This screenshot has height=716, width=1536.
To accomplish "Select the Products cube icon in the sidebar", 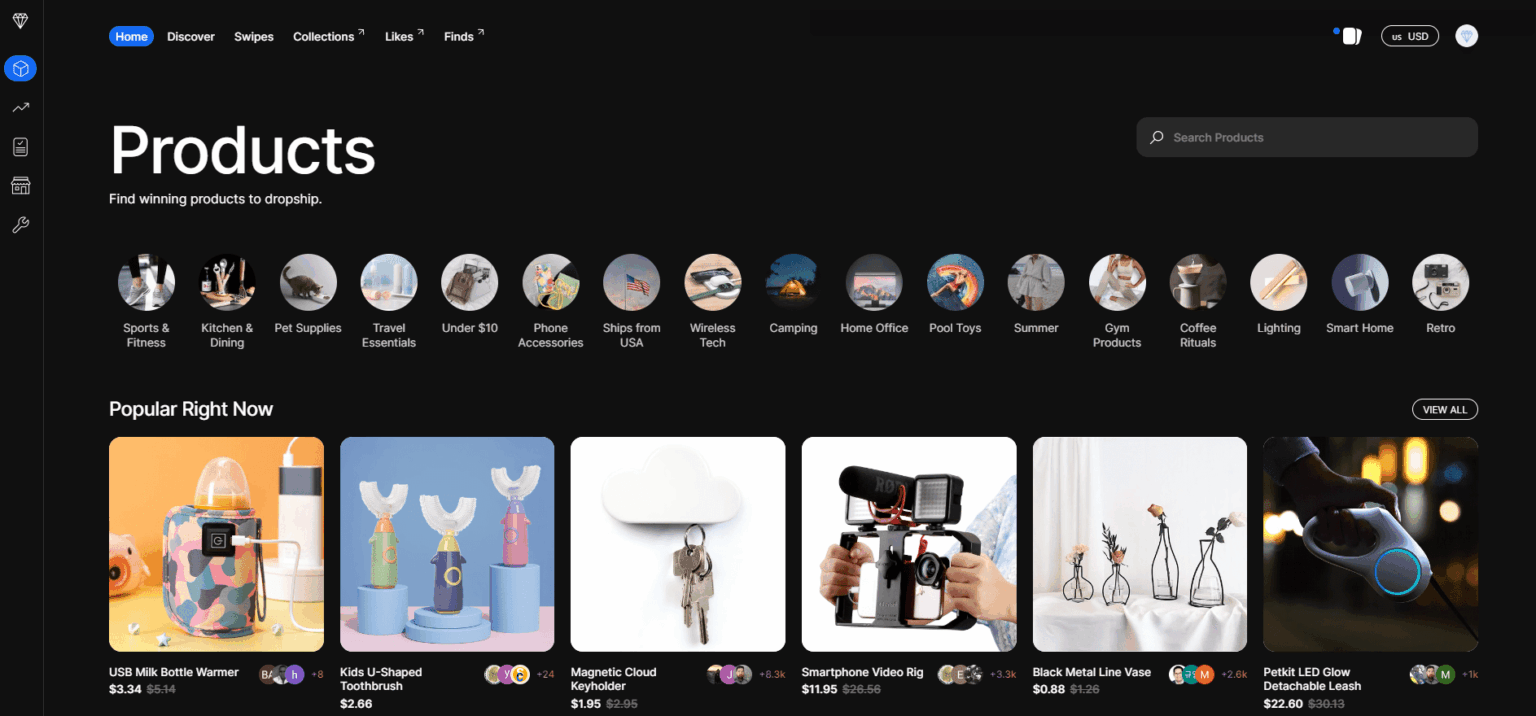I will click(20, 68).
